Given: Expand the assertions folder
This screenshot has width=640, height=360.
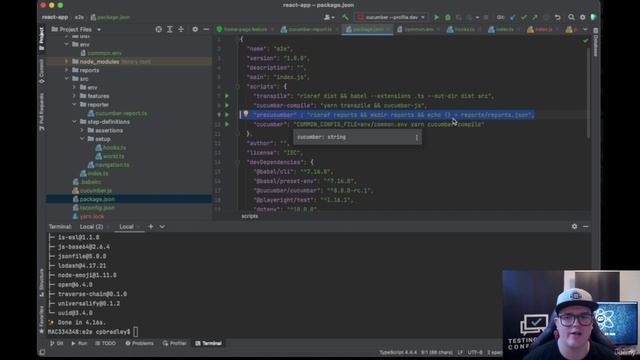Looking at the screenshot, I should (x=82, y=130).
